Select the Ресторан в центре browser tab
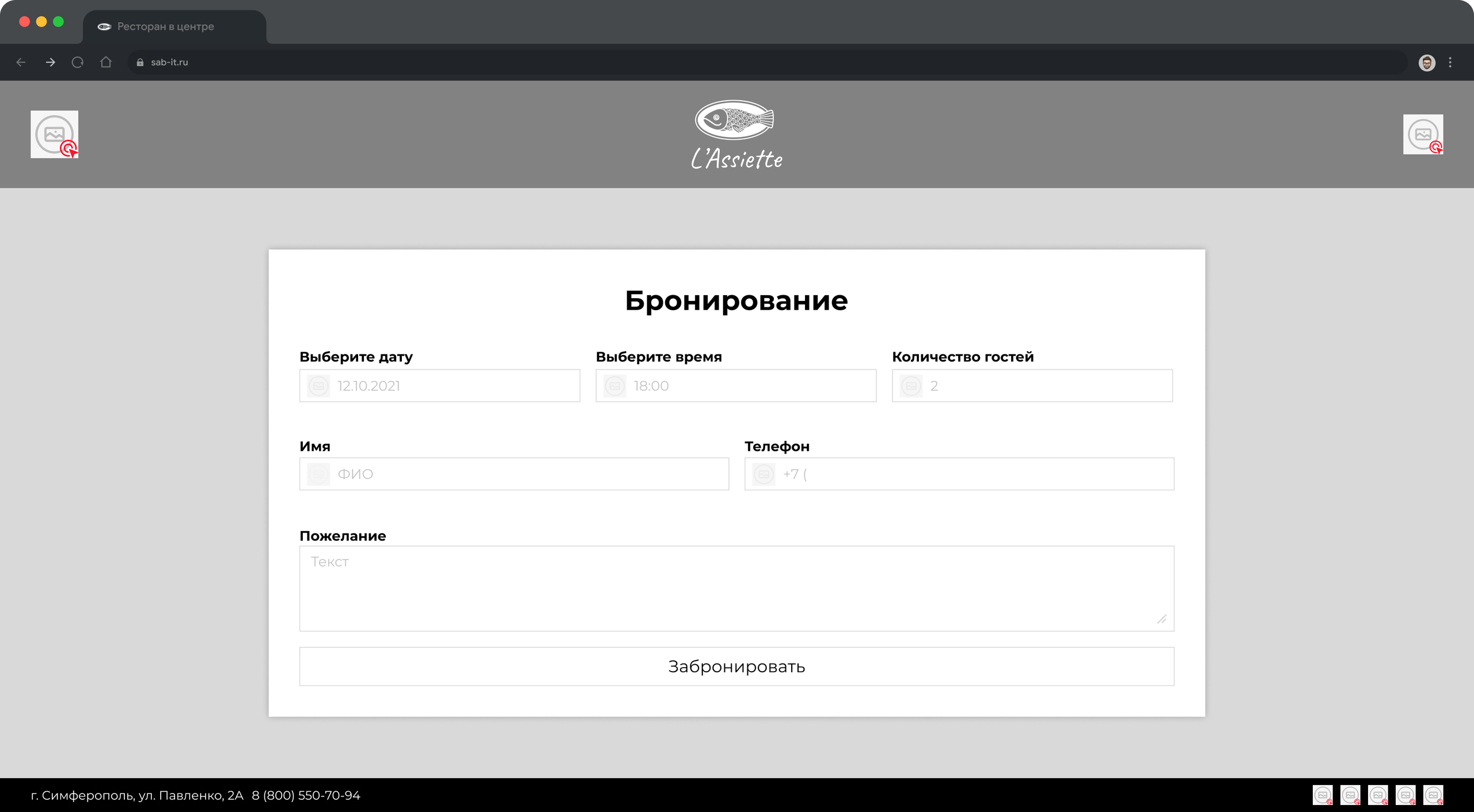Image resolution: width=1474 pixels, height=812 pixels. click(165, 26)
